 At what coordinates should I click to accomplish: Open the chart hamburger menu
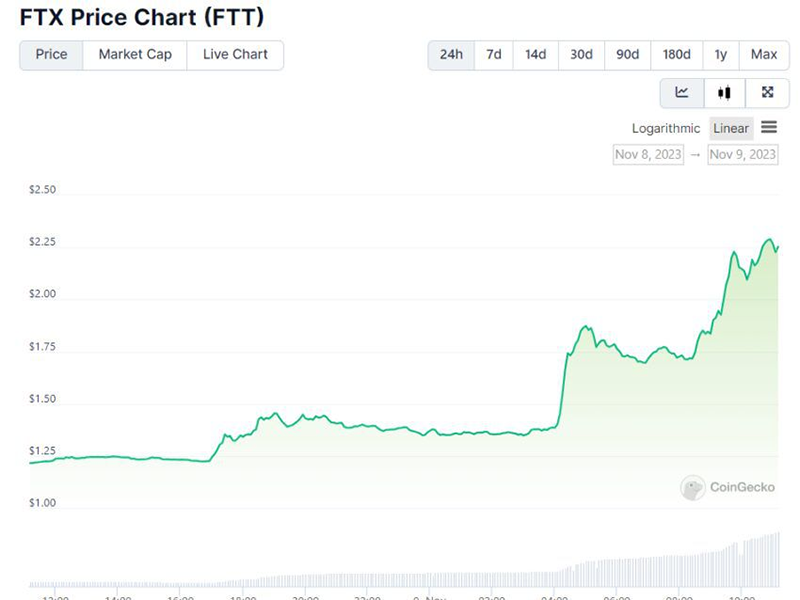(769, 127)
